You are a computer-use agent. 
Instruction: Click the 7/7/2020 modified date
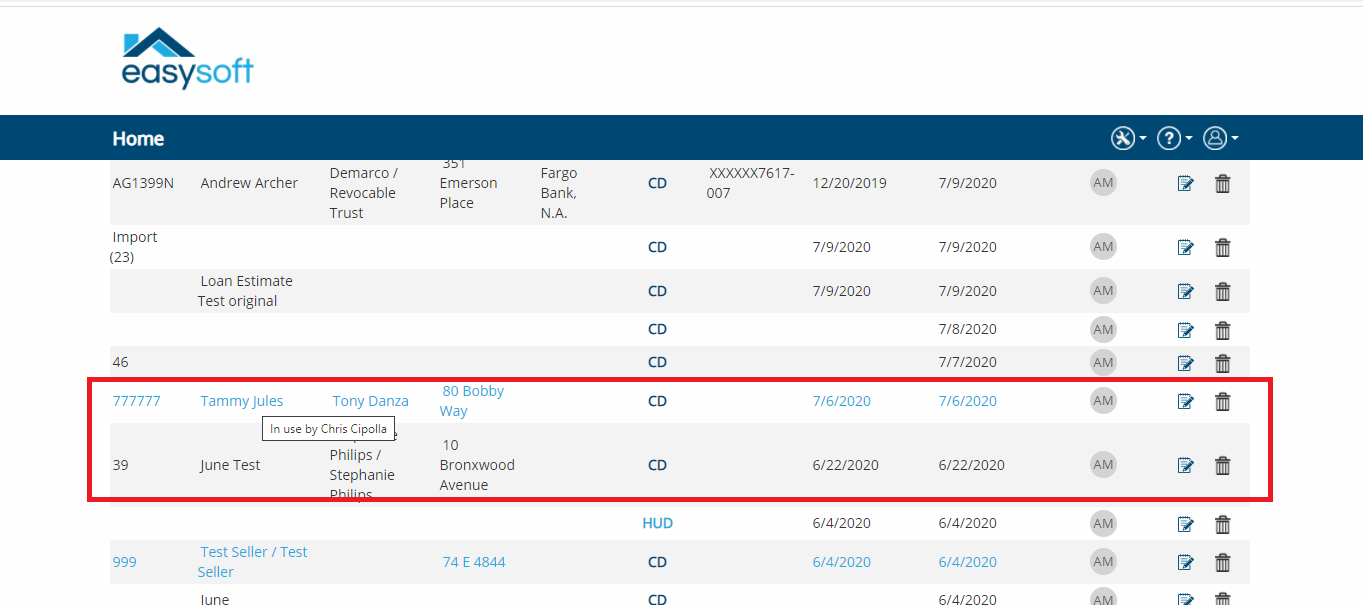pyautogui.click(x=967, y=362)
